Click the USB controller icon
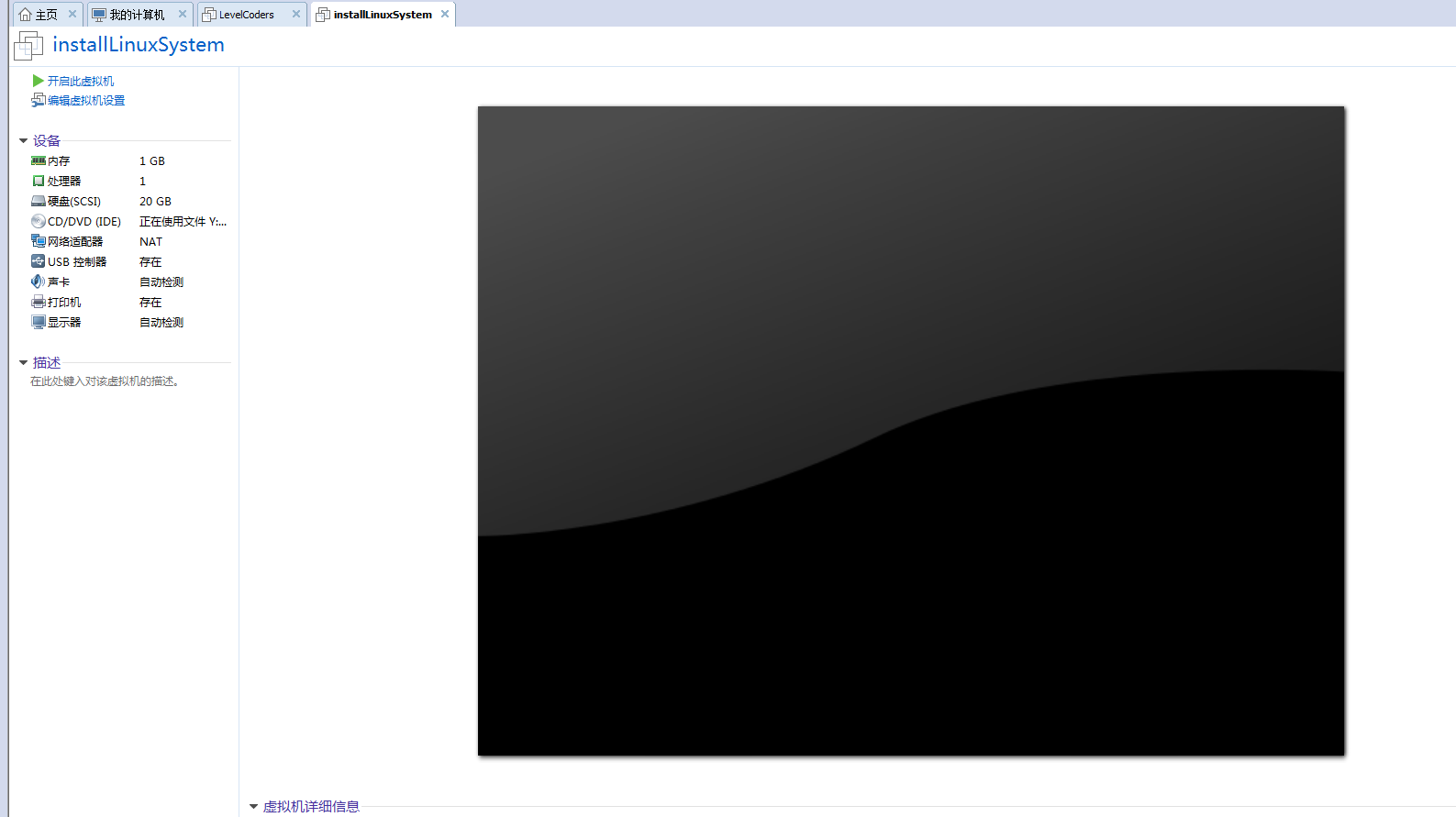 click(38, 261)
